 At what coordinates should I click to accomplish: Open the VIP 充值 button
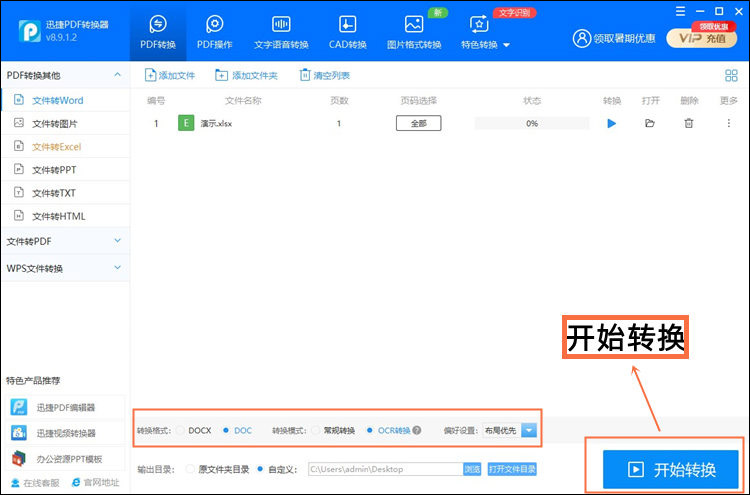point(702,38)
